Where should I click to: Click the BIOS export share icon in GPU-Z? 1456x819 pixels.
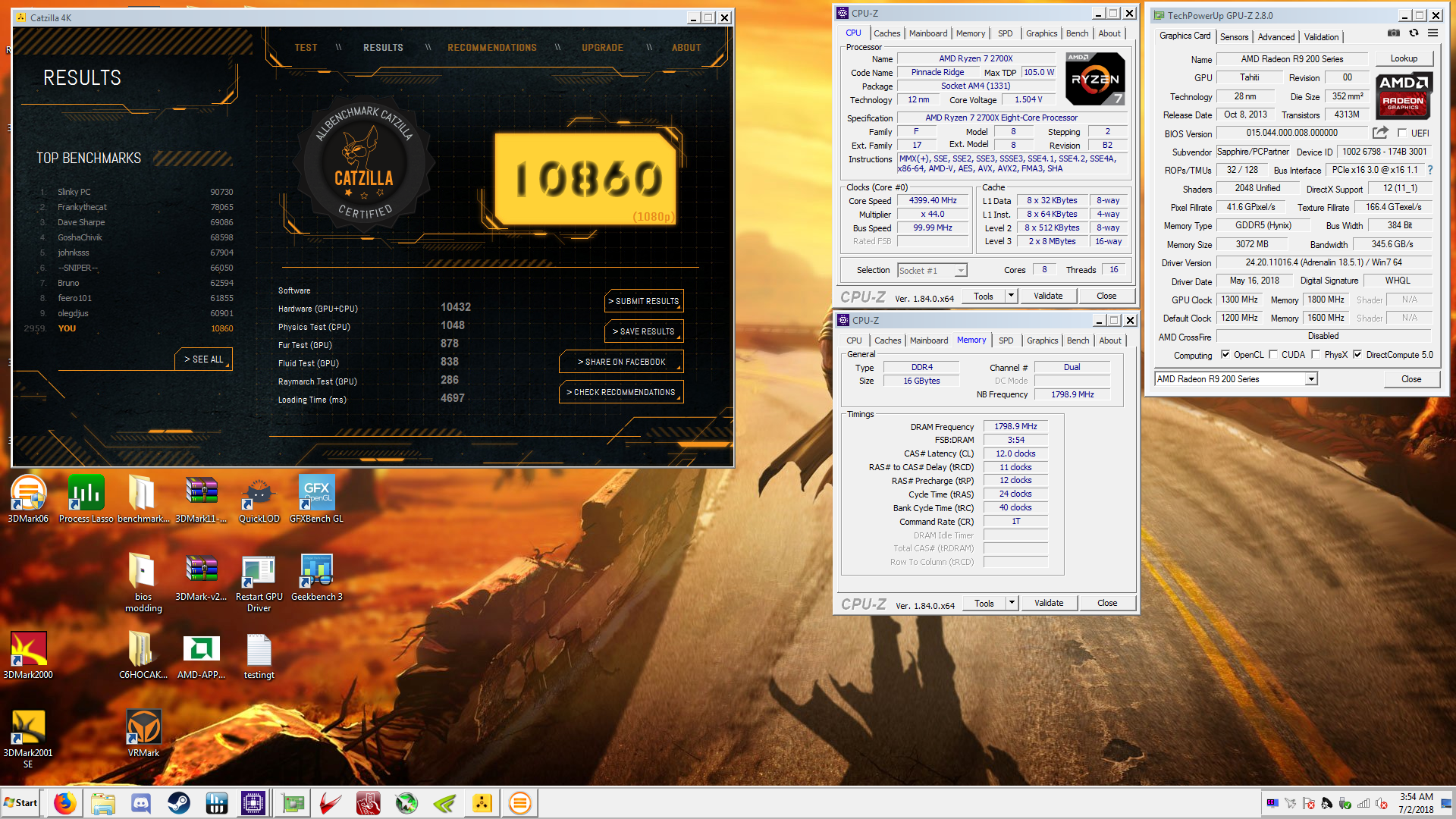(1380, 133)
